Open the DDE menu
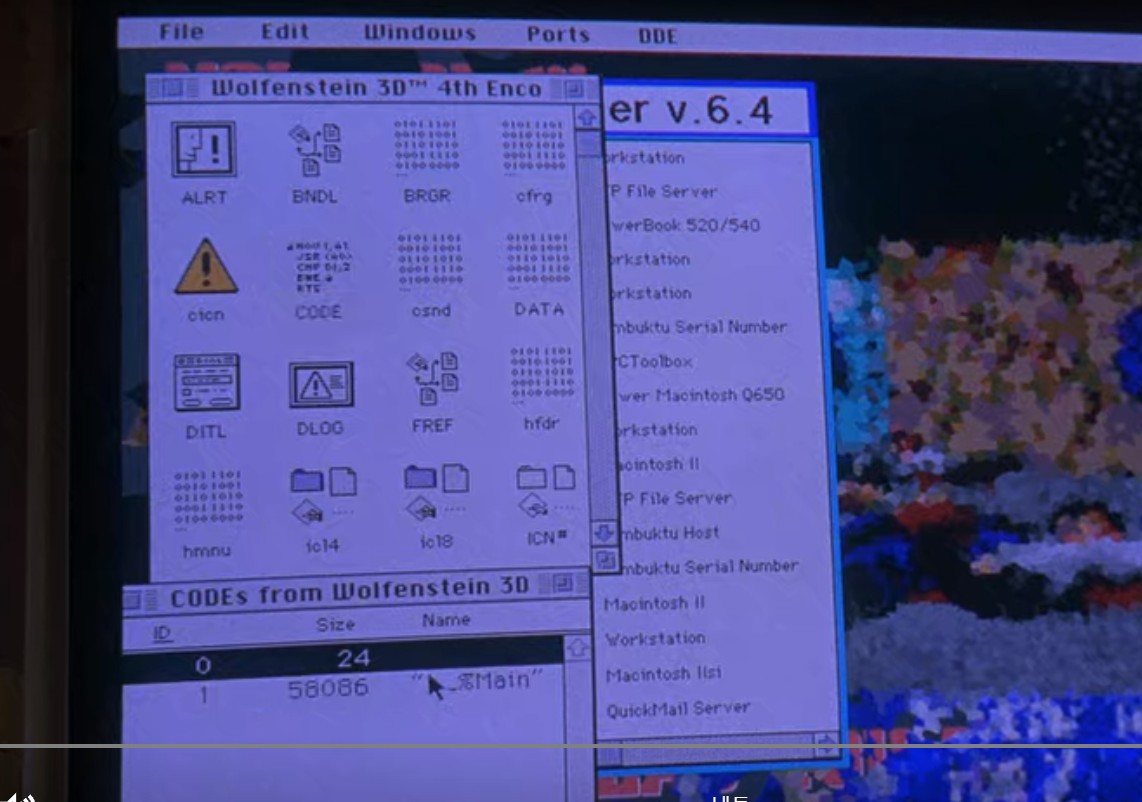1142x802 pixels. [x=657, y=36]
